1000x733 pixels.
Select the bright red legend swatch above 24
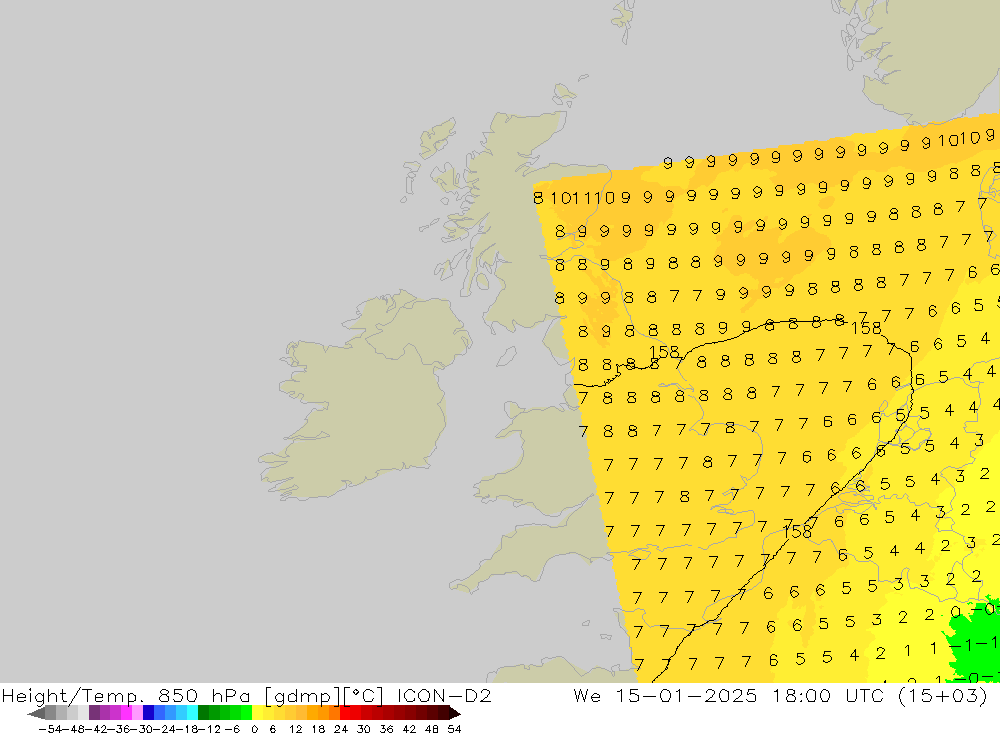(345, 713)
